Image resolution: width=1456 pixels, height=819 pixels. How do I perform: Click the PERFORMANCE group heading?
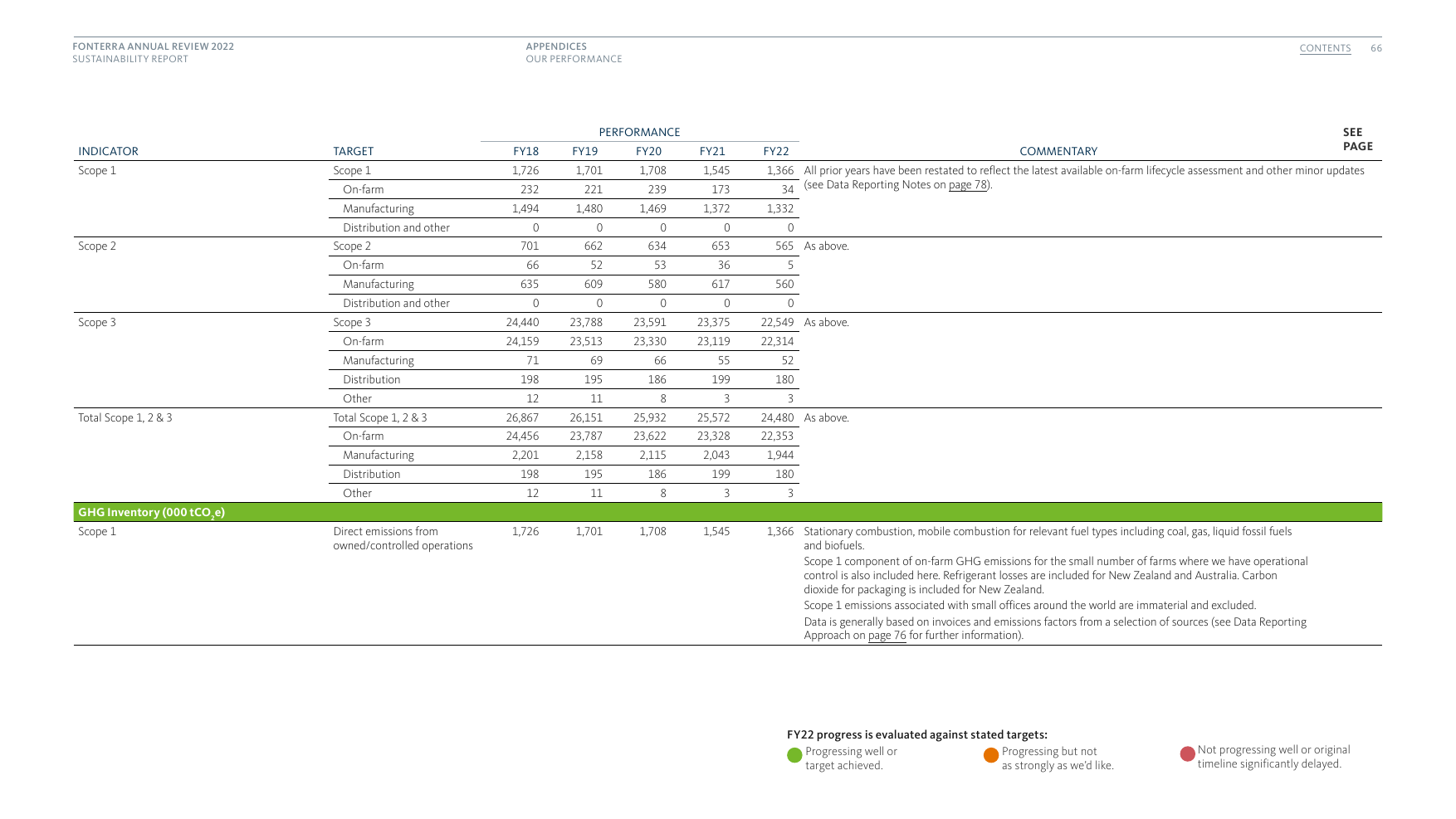pyautogui.click(x=639, y=132)
